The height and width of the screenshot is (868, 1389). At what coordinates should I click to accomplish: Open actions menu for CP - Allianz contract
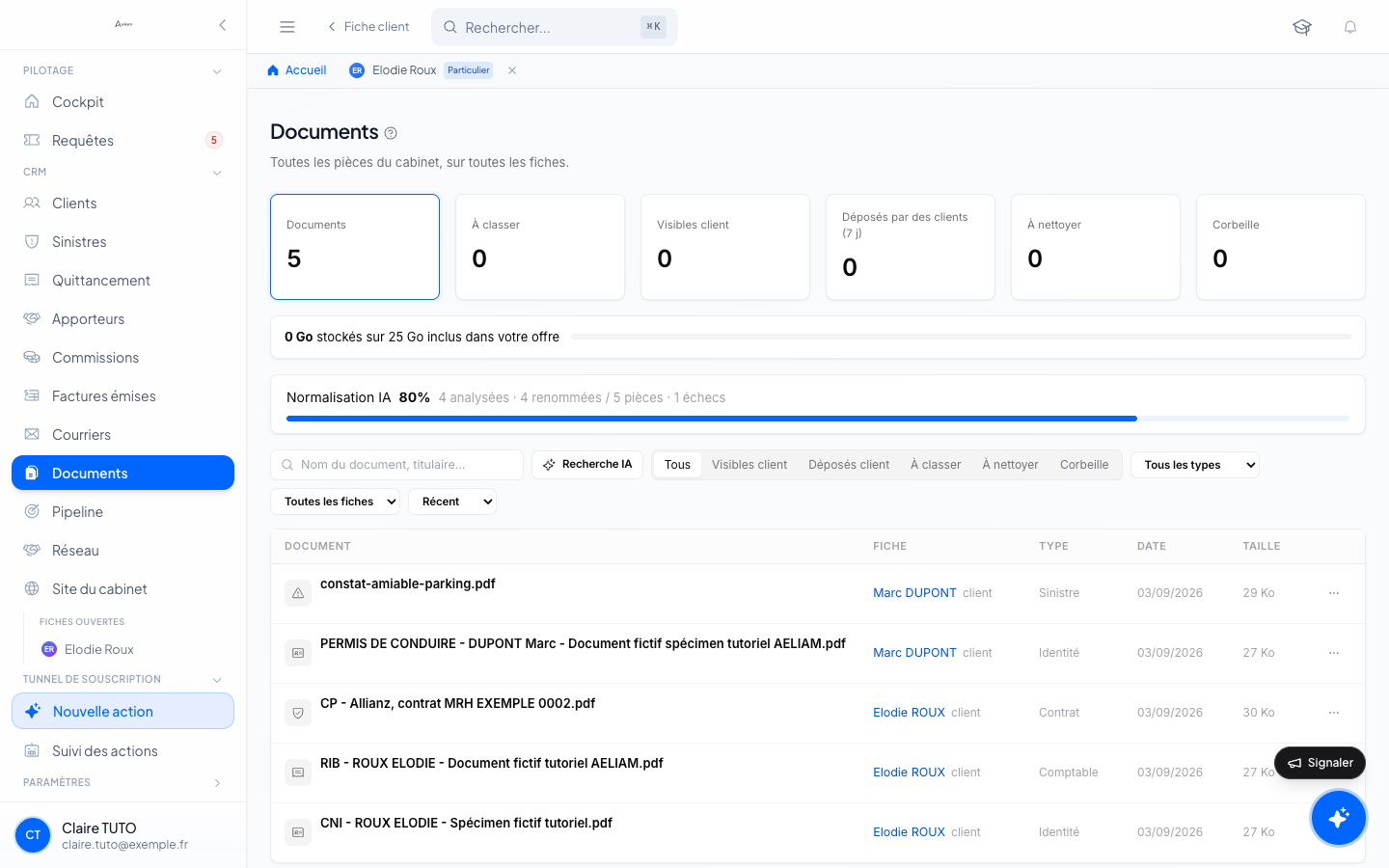coord(1334,713)
